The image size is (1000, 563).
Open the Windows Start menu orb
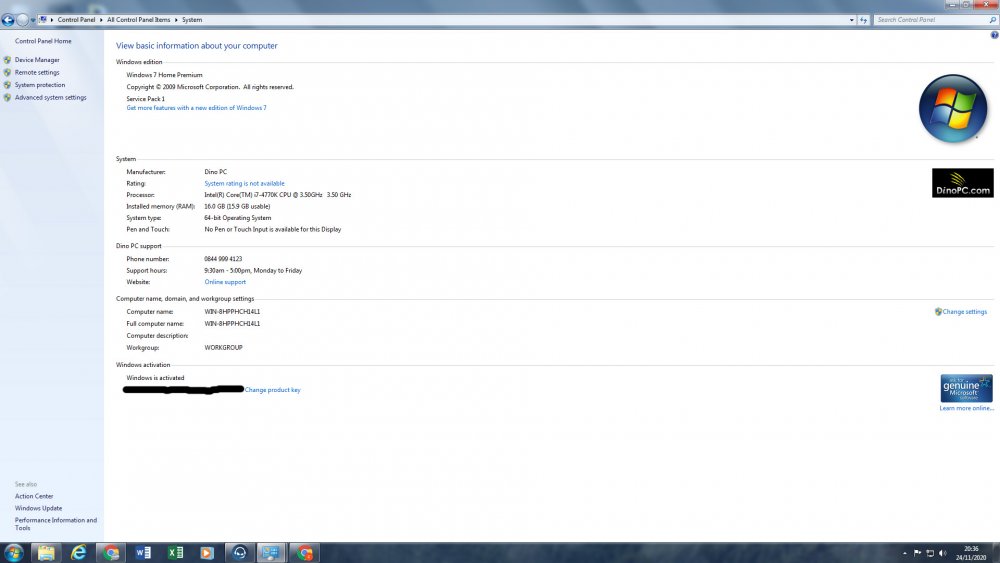pos(14,553)
